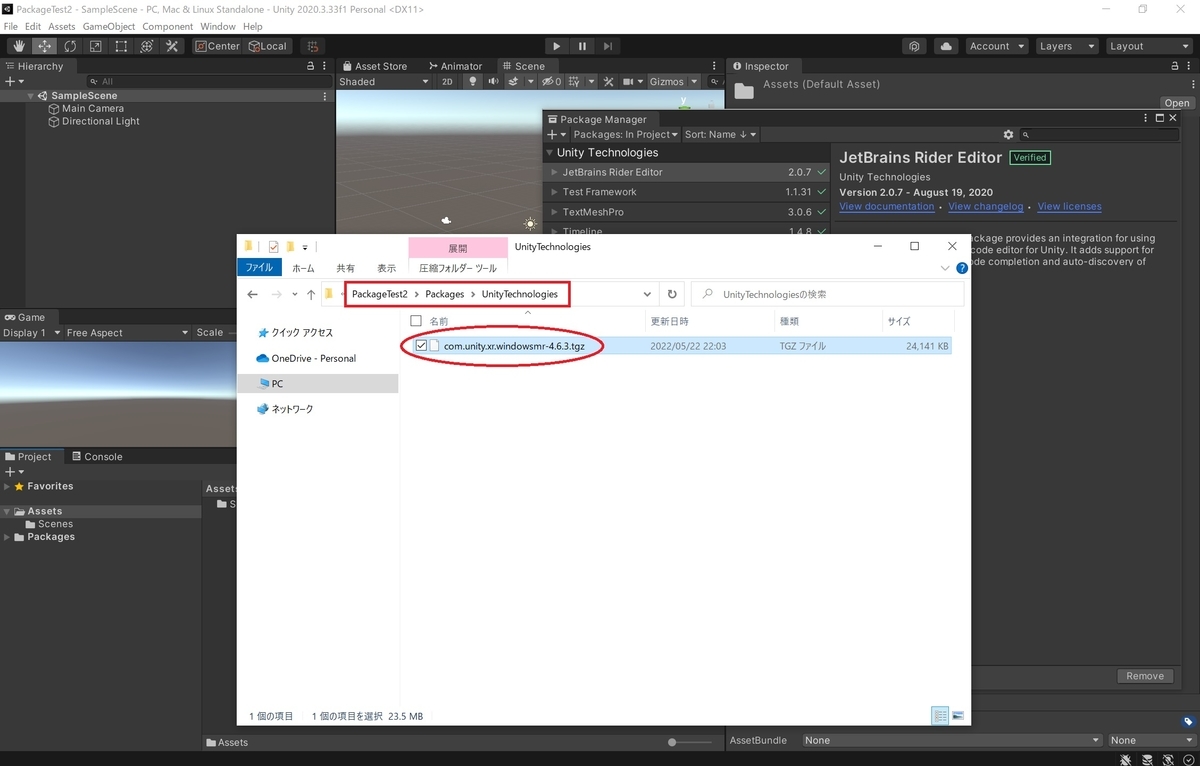1200x766 pixels.
Task: Select the Move tool
Action: [45, 46]
